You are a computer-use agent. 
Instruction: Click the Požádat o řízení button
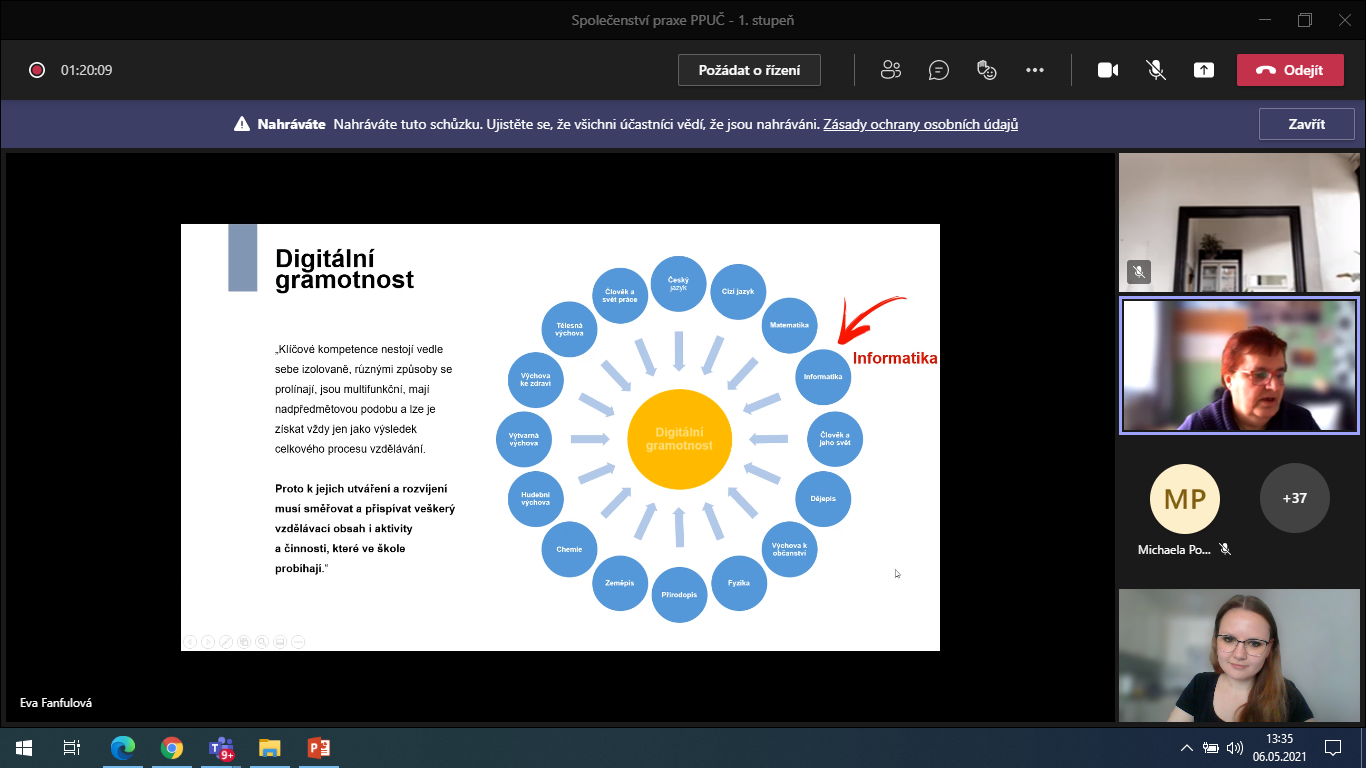749,70
